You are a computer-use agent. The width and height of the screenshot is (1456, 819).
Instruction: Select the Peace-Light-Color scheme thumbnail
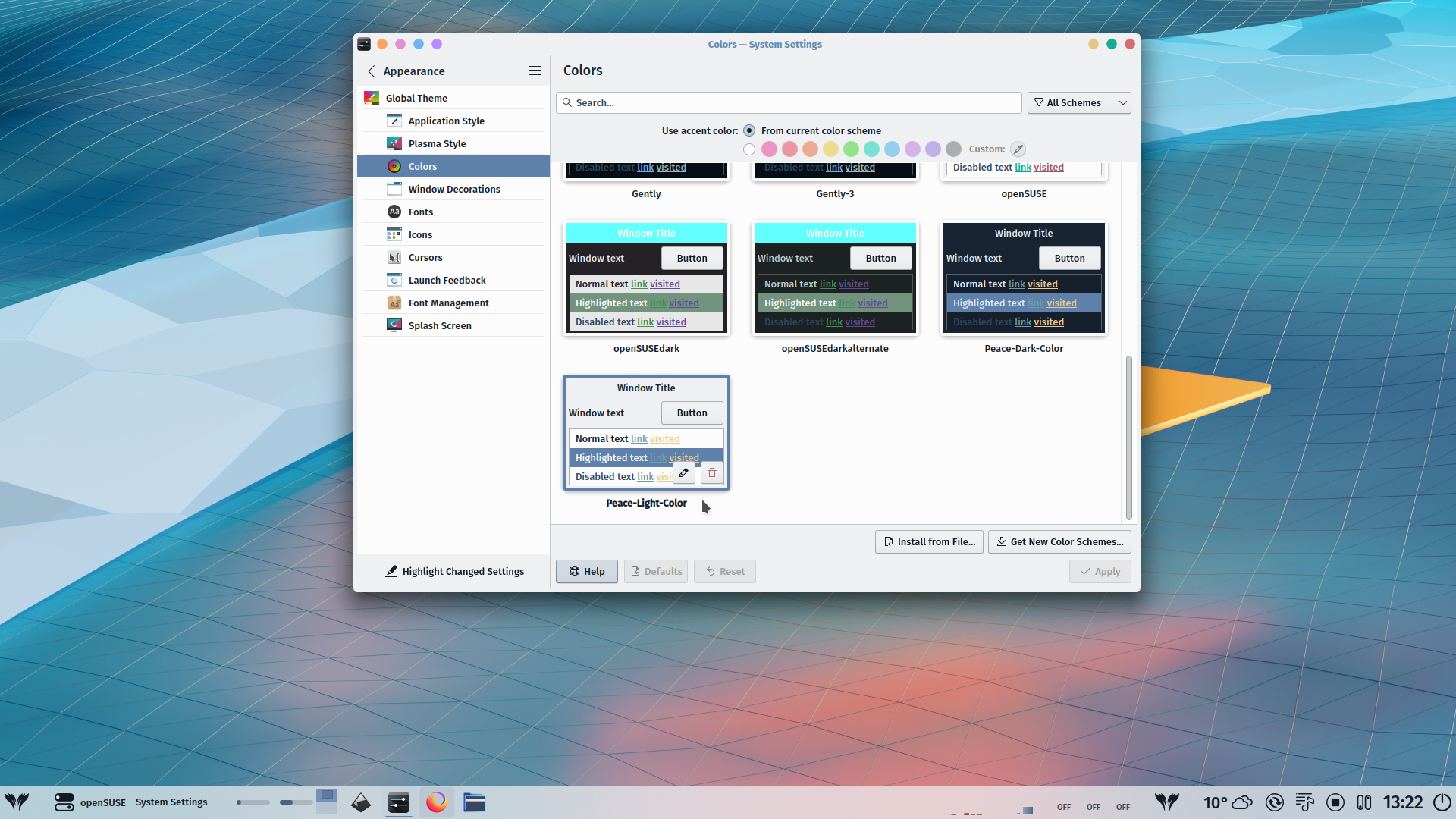point(646,432)
